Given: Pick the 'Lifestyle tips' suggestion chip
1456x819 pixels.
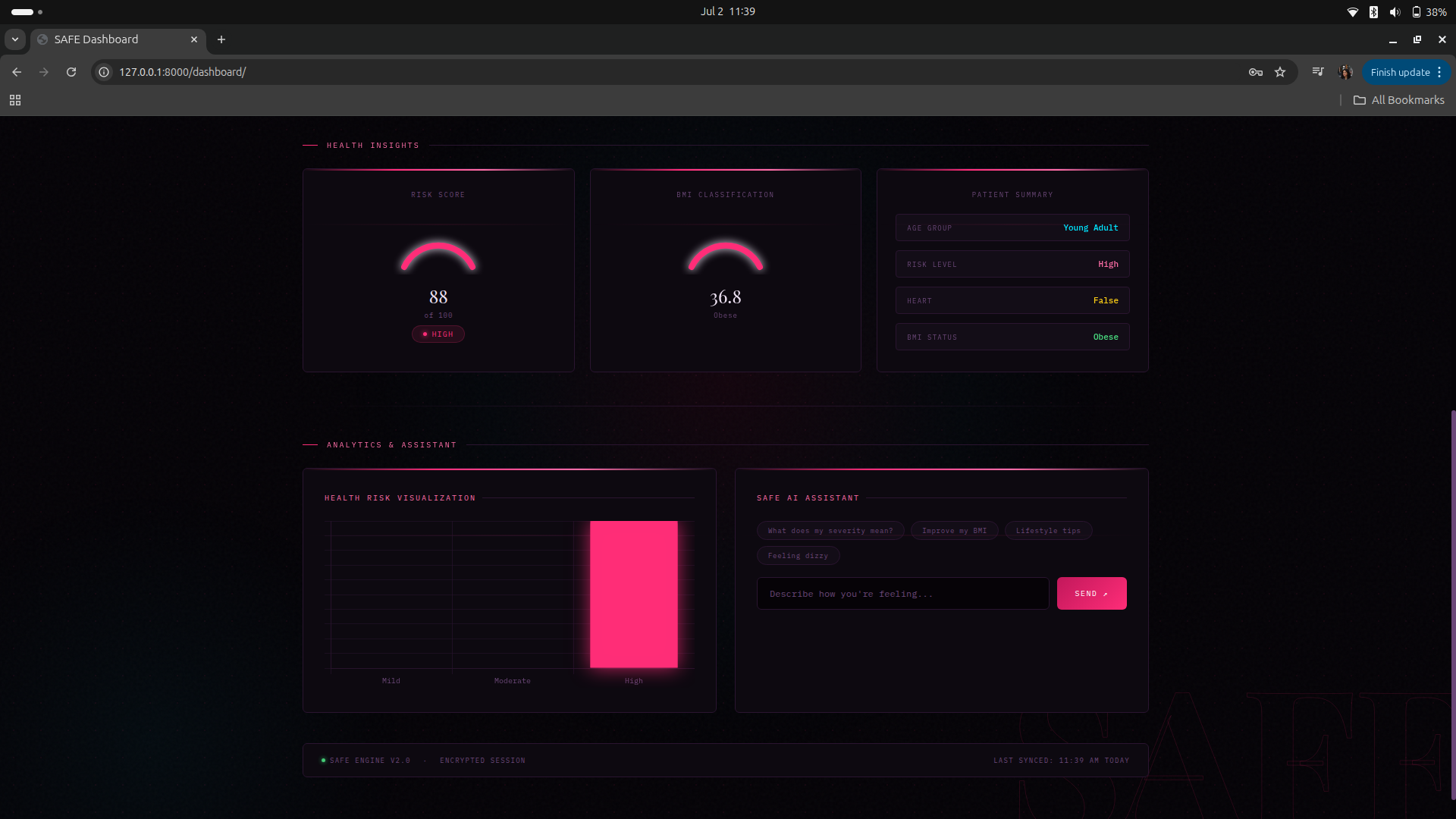Looking at the screenshot, I should [1048, 531].
